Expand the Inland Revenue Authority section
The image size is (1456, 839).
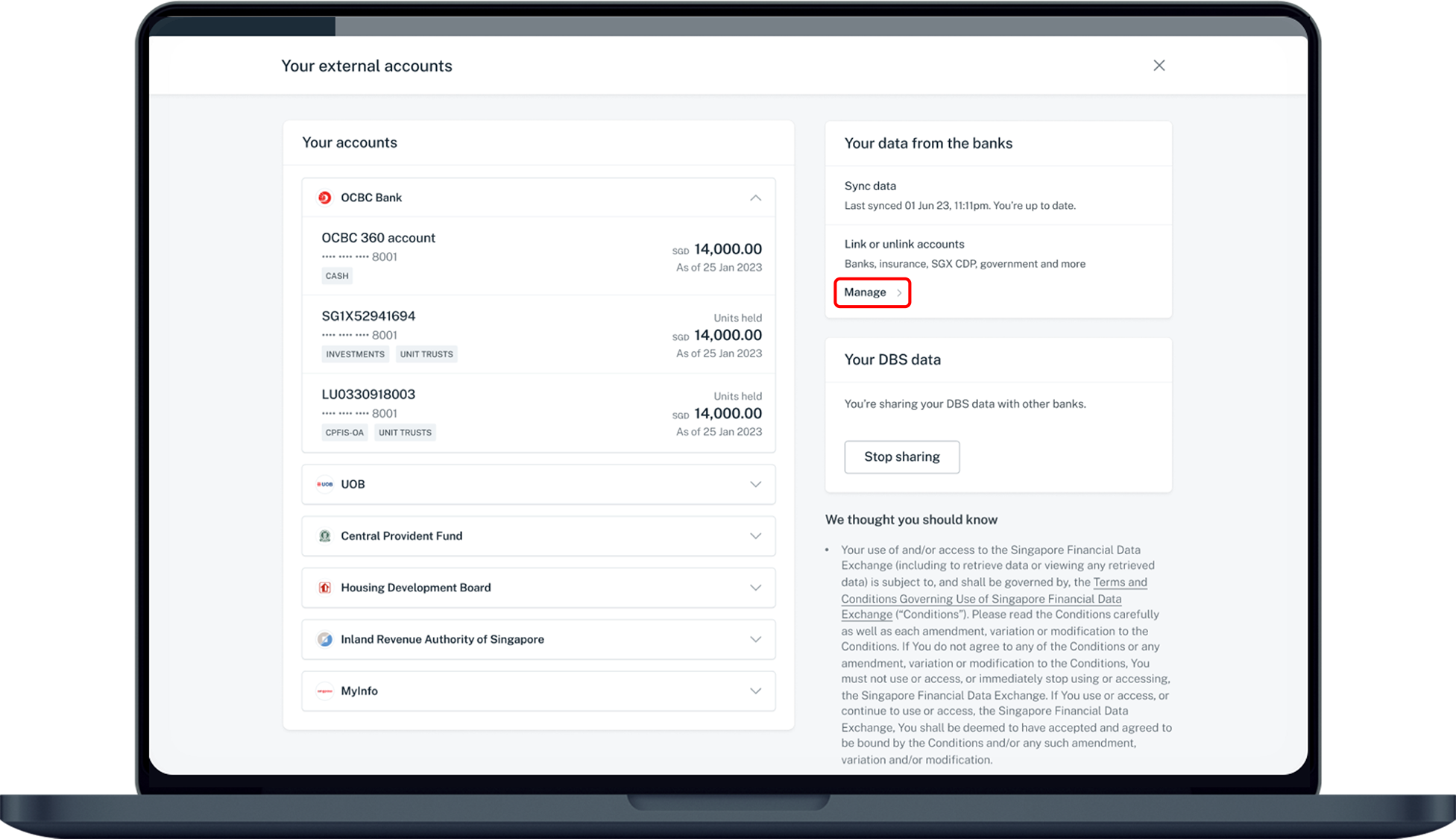pos(755,639)
